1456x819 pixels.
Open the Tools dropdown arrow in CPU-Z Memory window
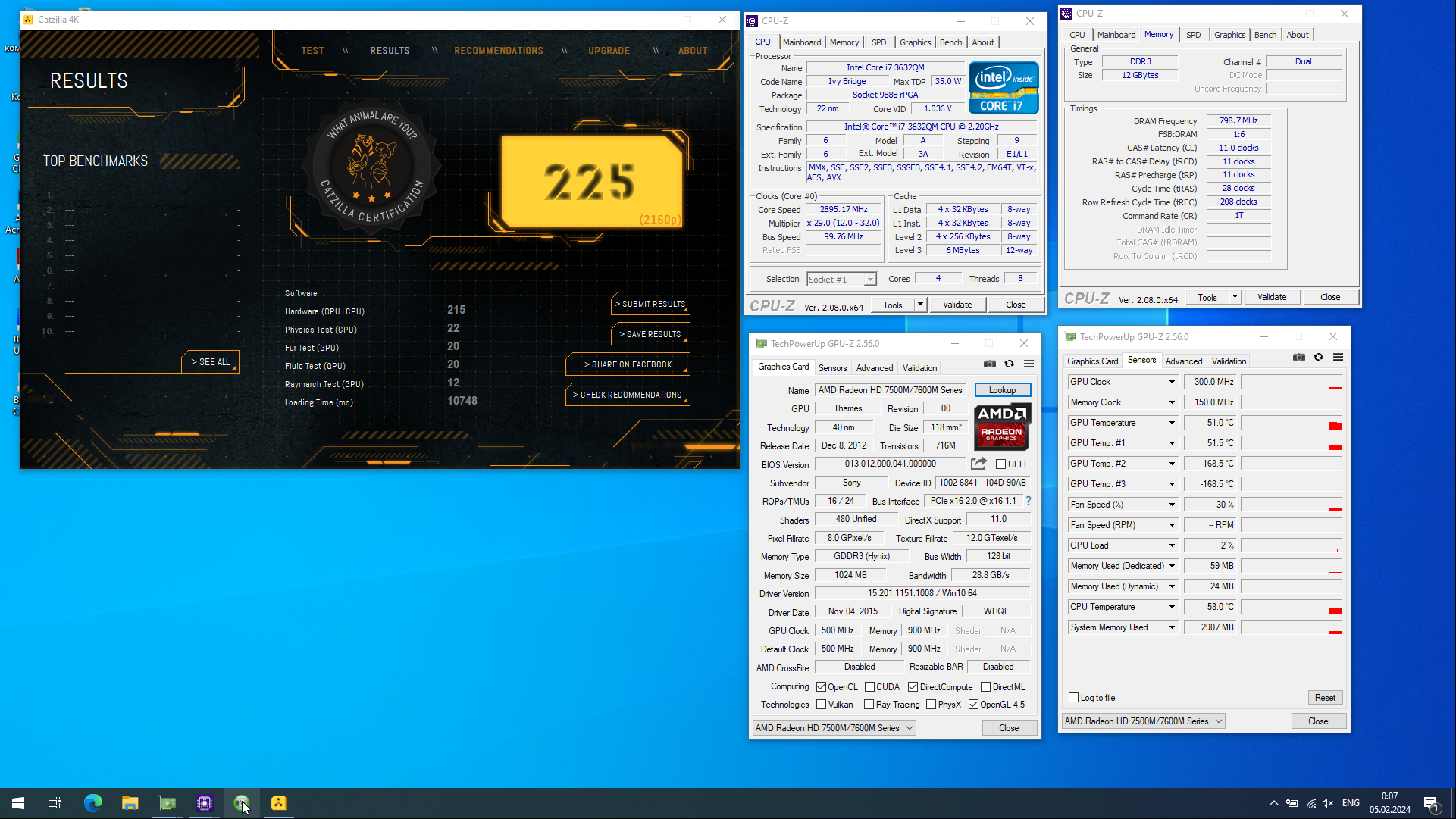tap(1235, 298)
